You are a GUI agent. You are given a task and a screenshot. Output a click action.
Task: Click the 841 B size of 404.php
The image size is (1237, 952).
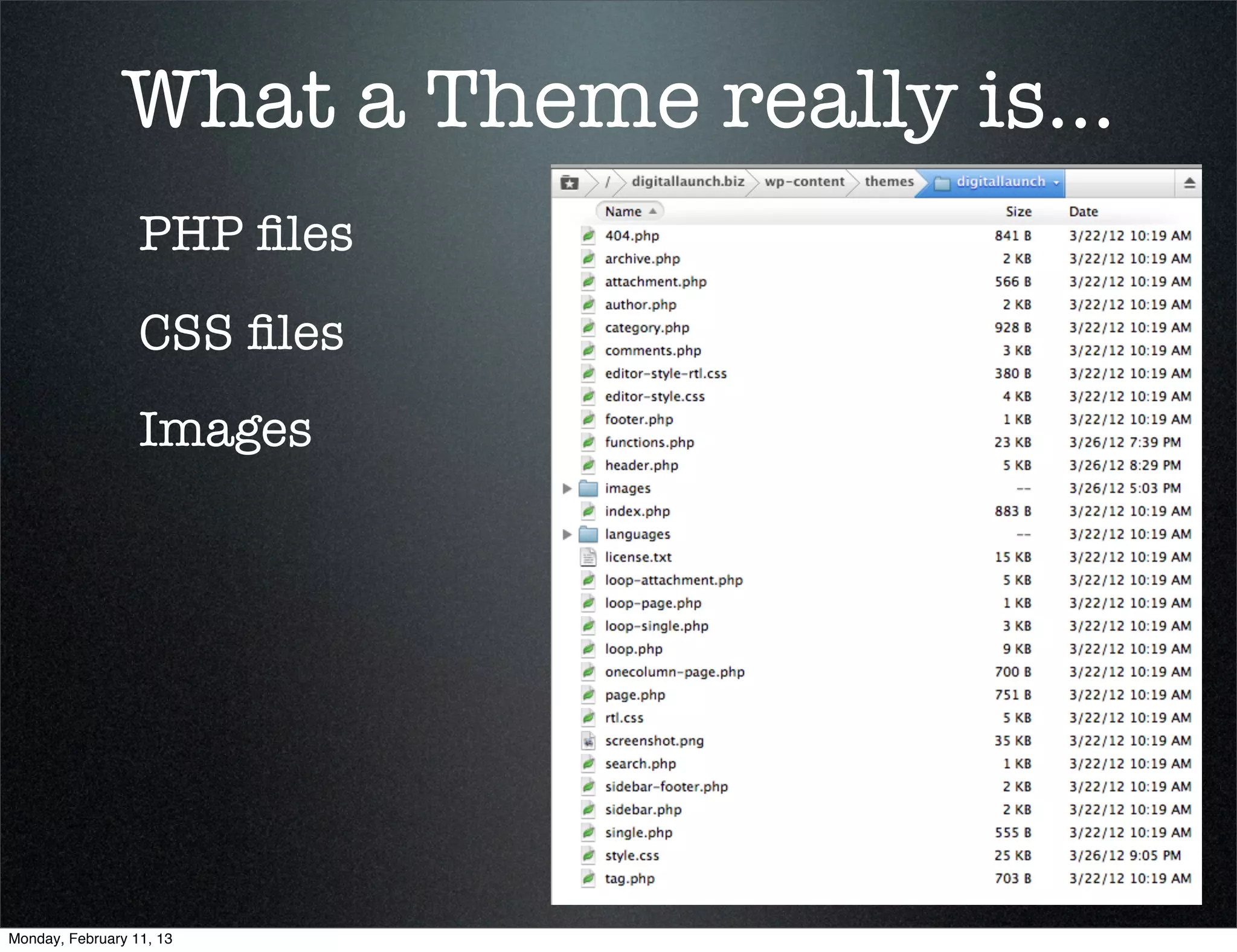[x=1013, y=236]
